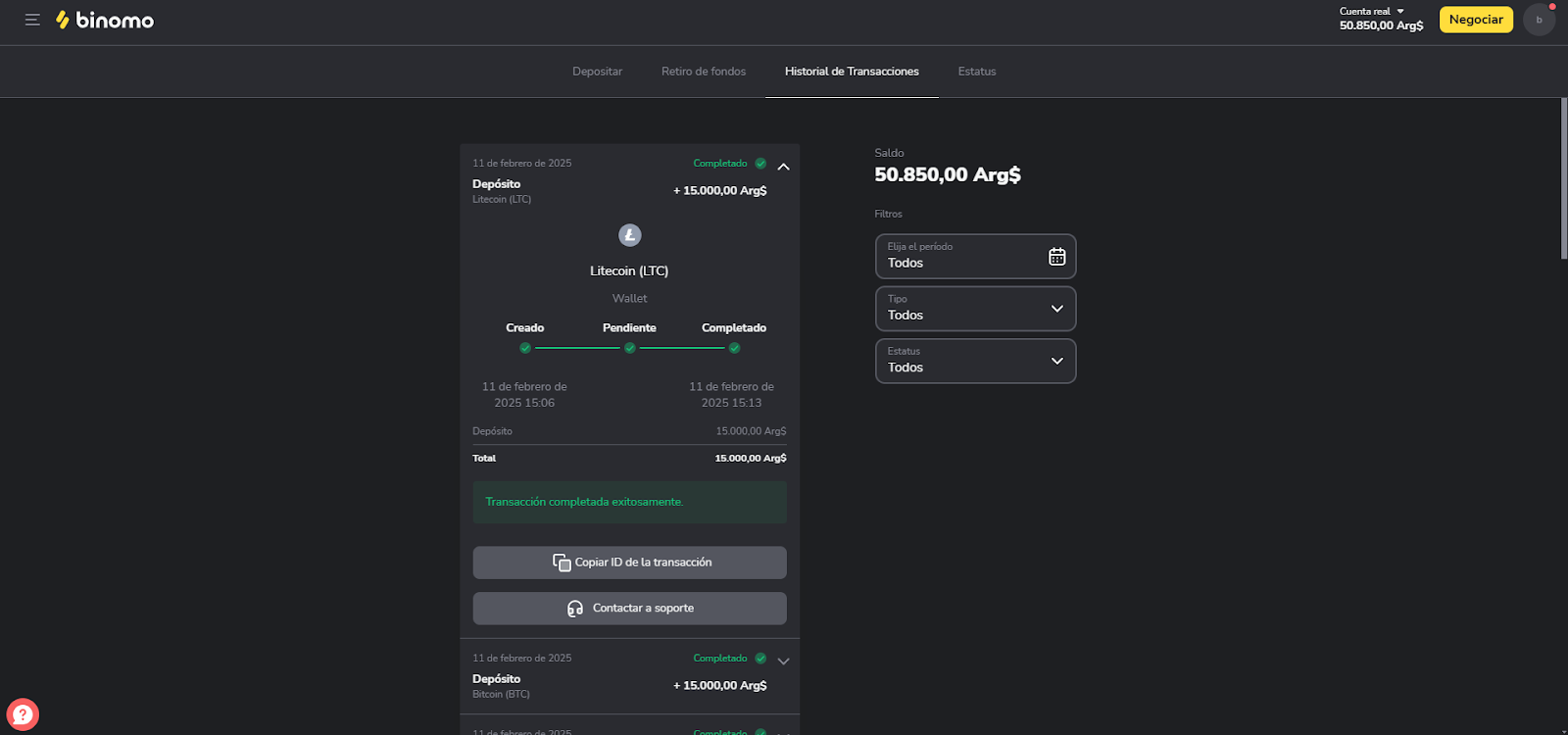The height and width of the screenshot is (735, 1568).
Task: Expand the Bitcoin deposit transaction
Action: 783,661
